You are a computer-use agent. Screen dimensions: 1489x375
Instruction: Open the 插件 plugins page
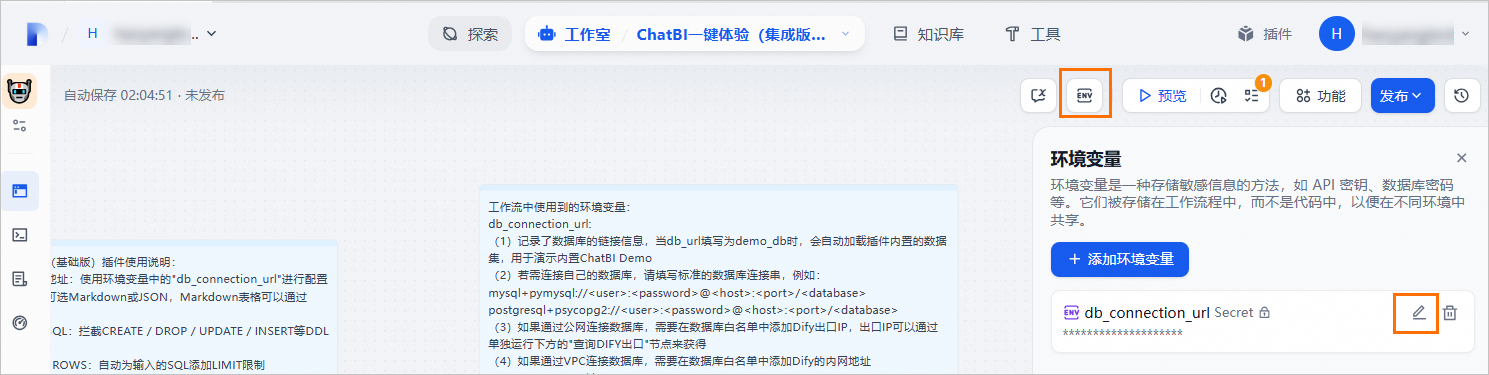1264,34
